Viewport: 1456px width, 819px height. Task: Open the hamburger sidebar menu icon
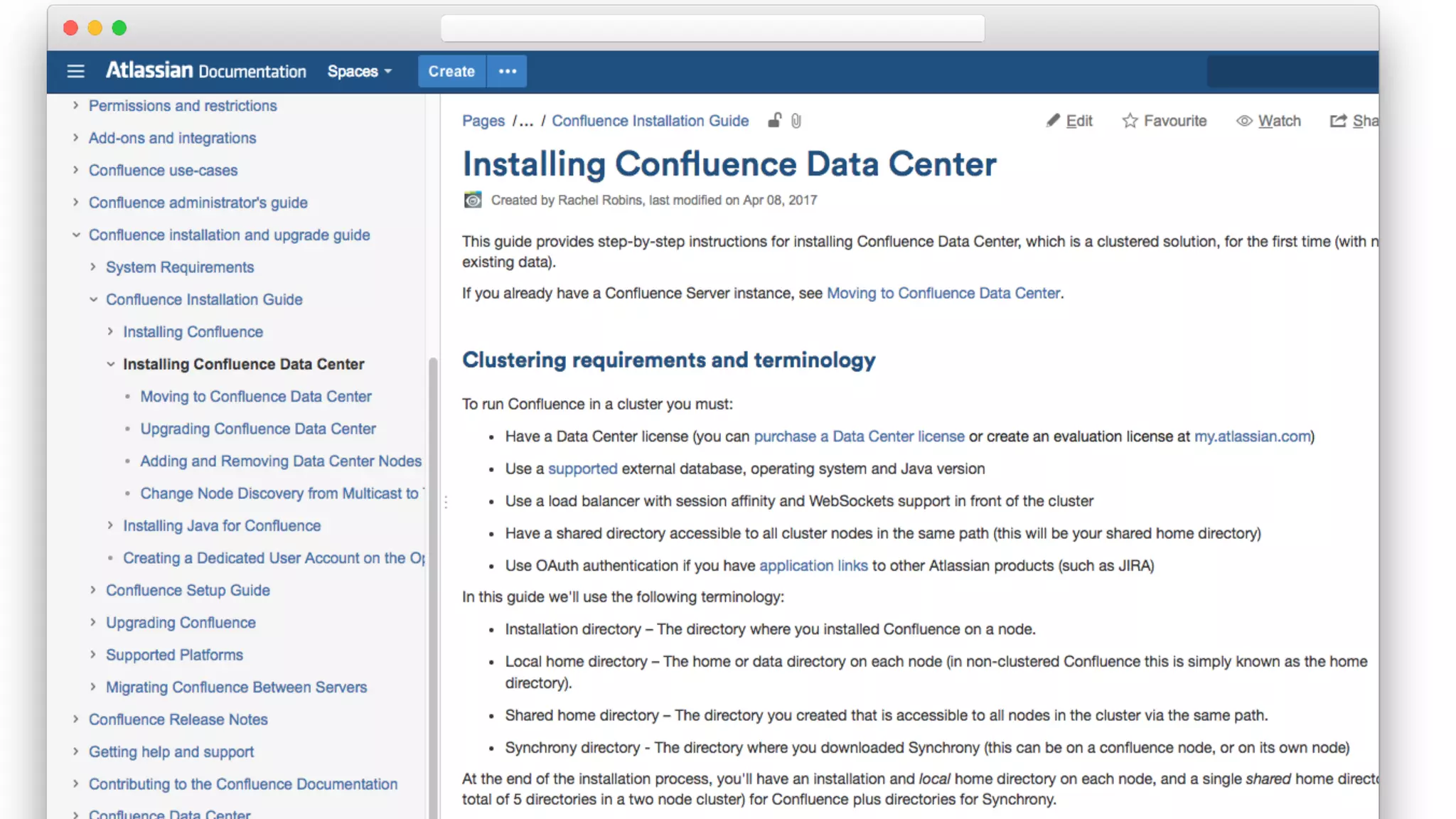point(75,71)
